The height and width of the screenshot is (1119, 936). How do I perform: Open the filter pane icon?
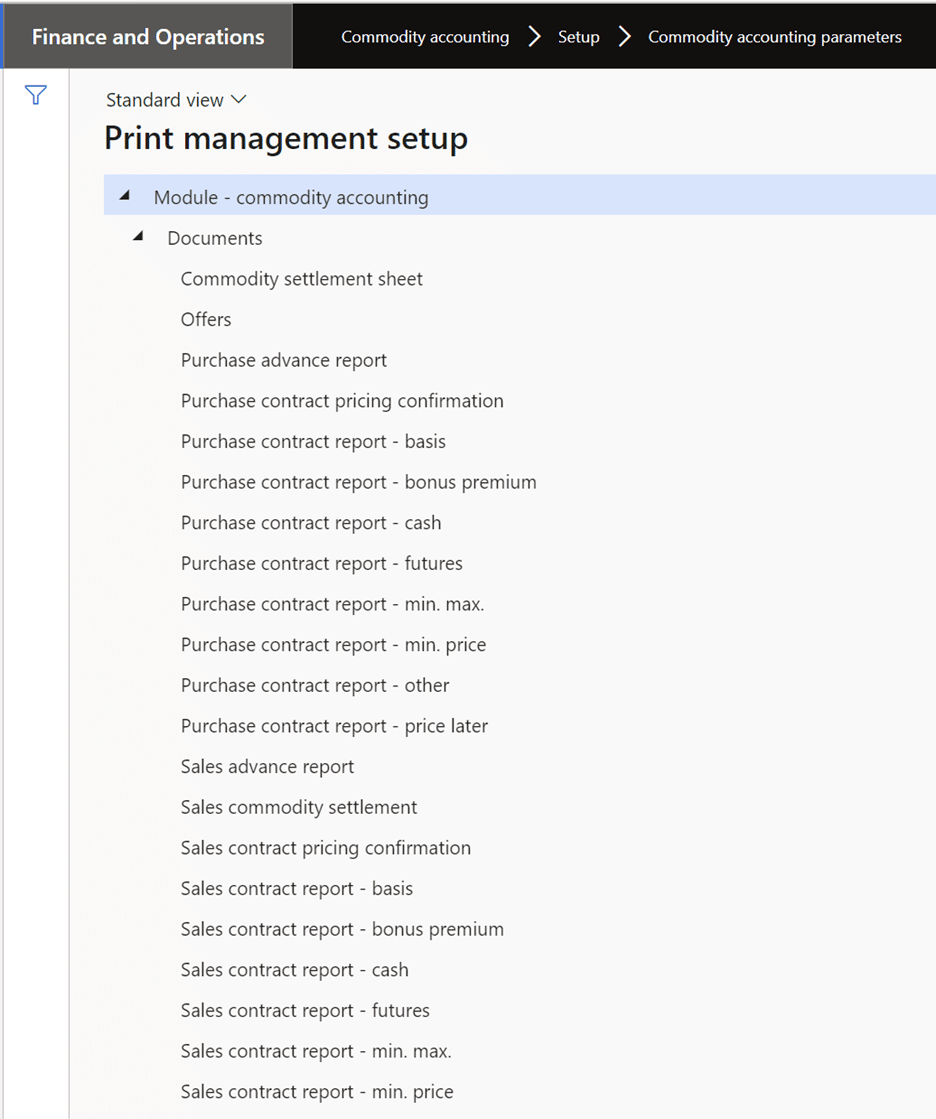pyautogui.click(x=35, y=95)
